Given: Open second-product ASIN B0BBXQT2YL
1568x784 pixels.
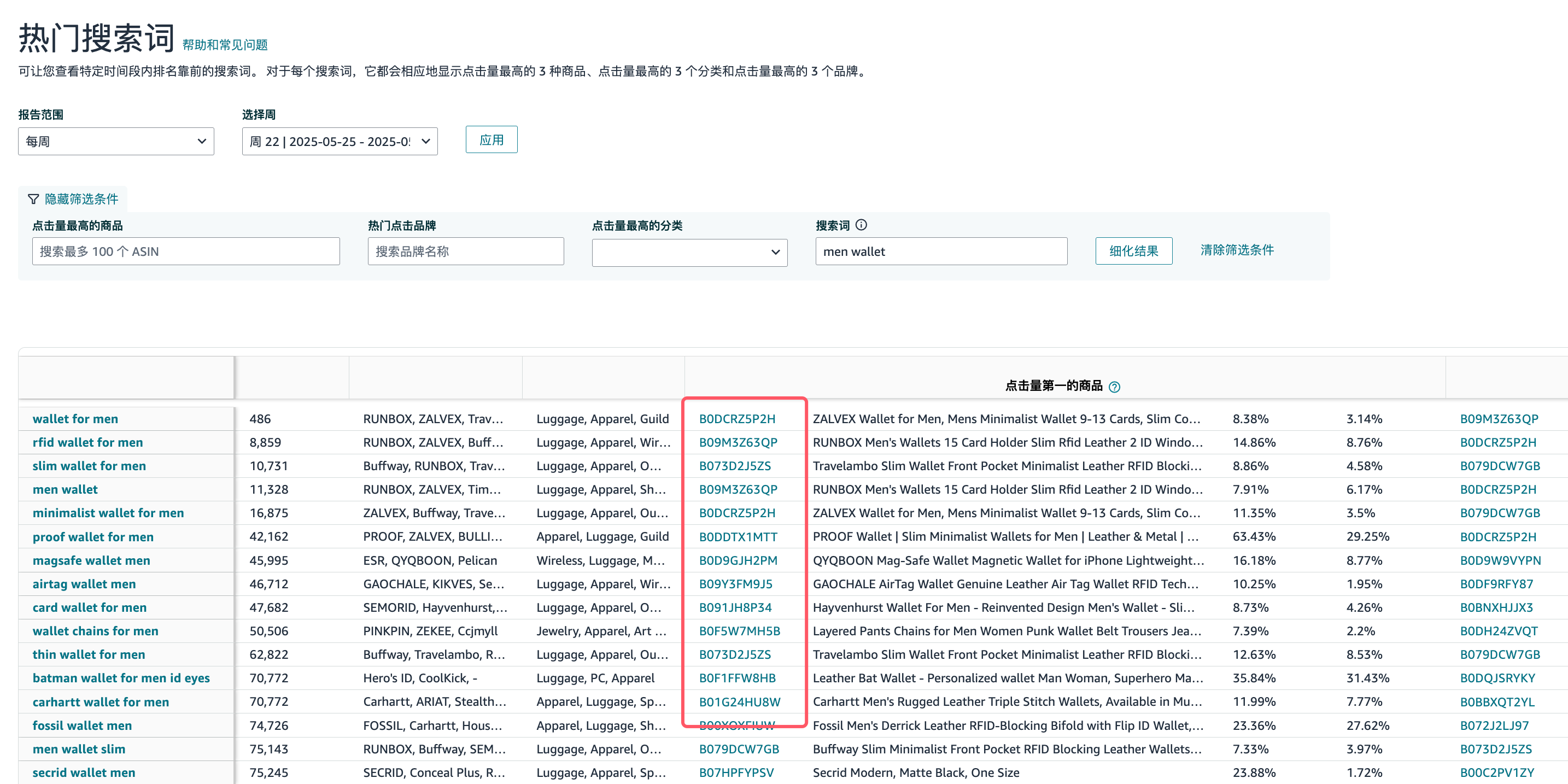Looking at the screenshot, I should tap(1497, 702).
